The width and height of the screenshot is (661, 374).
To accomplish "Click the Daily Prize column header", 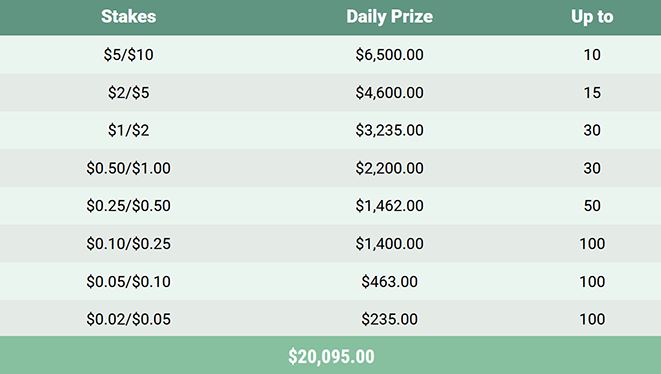I will pos(390,16).
